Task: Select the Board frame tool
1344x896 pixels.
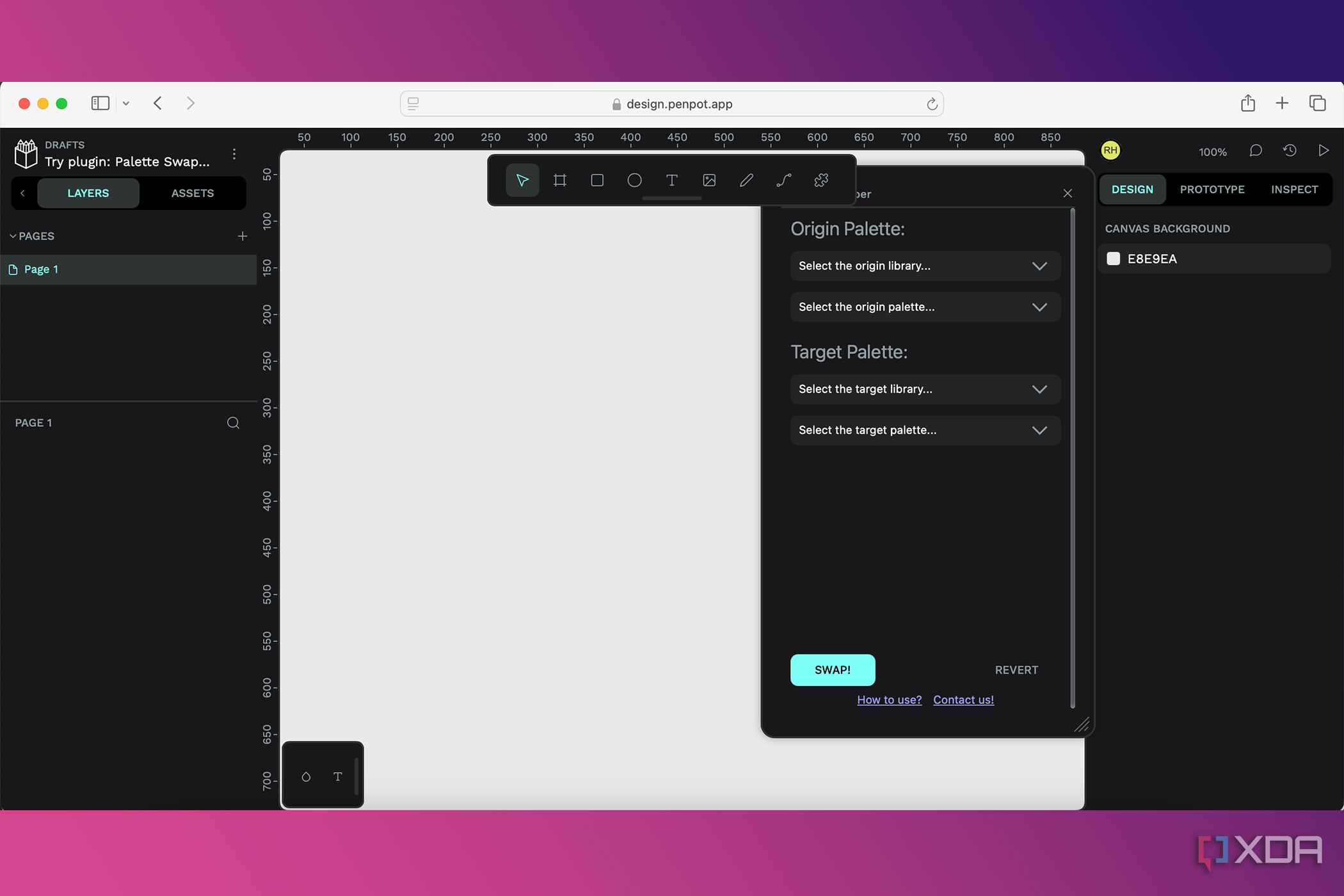Action: coord(560,180)
